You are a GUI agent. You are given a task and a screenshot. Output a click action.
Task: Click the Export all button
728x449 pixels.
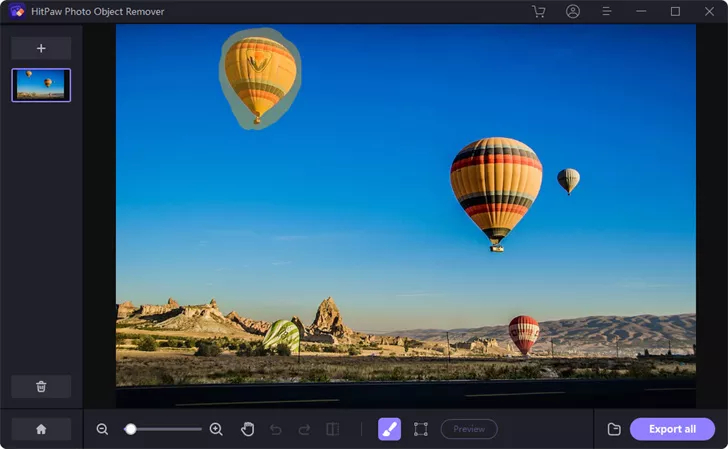672,429
